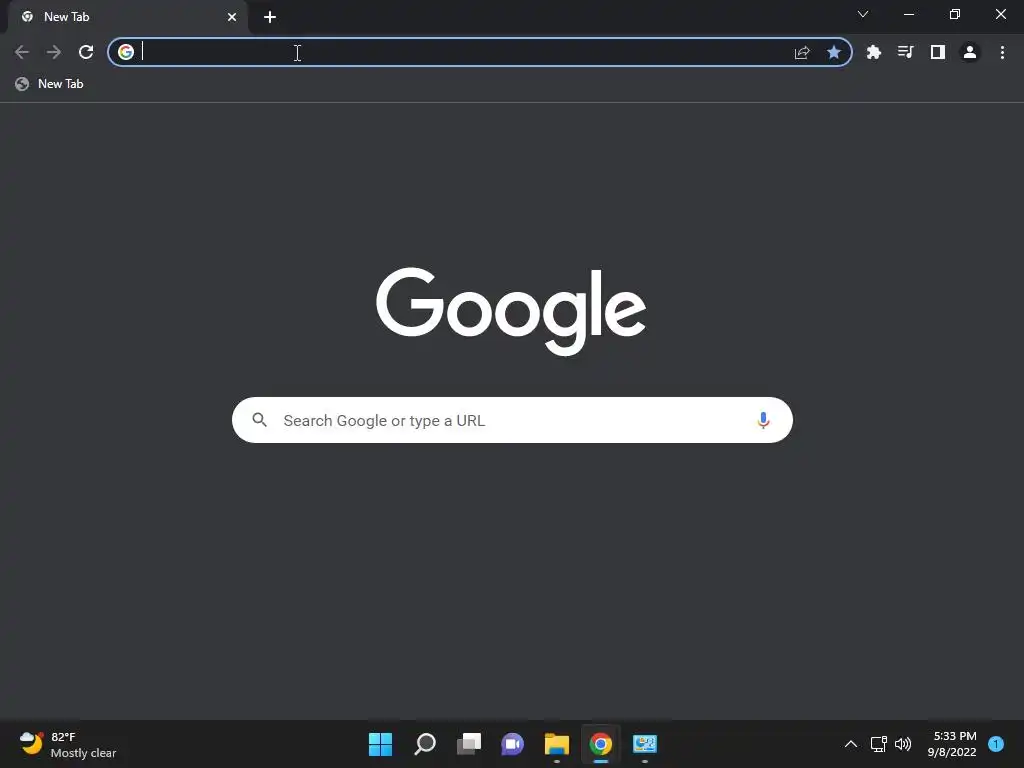Reload the current page
This screenshot has width=1024, height=768.
[86, 52]
